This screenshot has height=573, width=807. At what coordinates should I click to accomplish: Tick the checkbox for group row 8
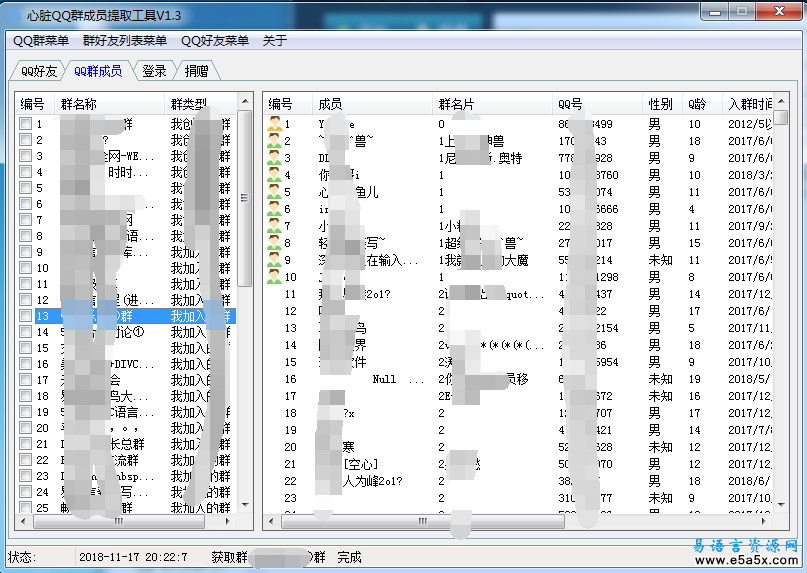(25, 235)
